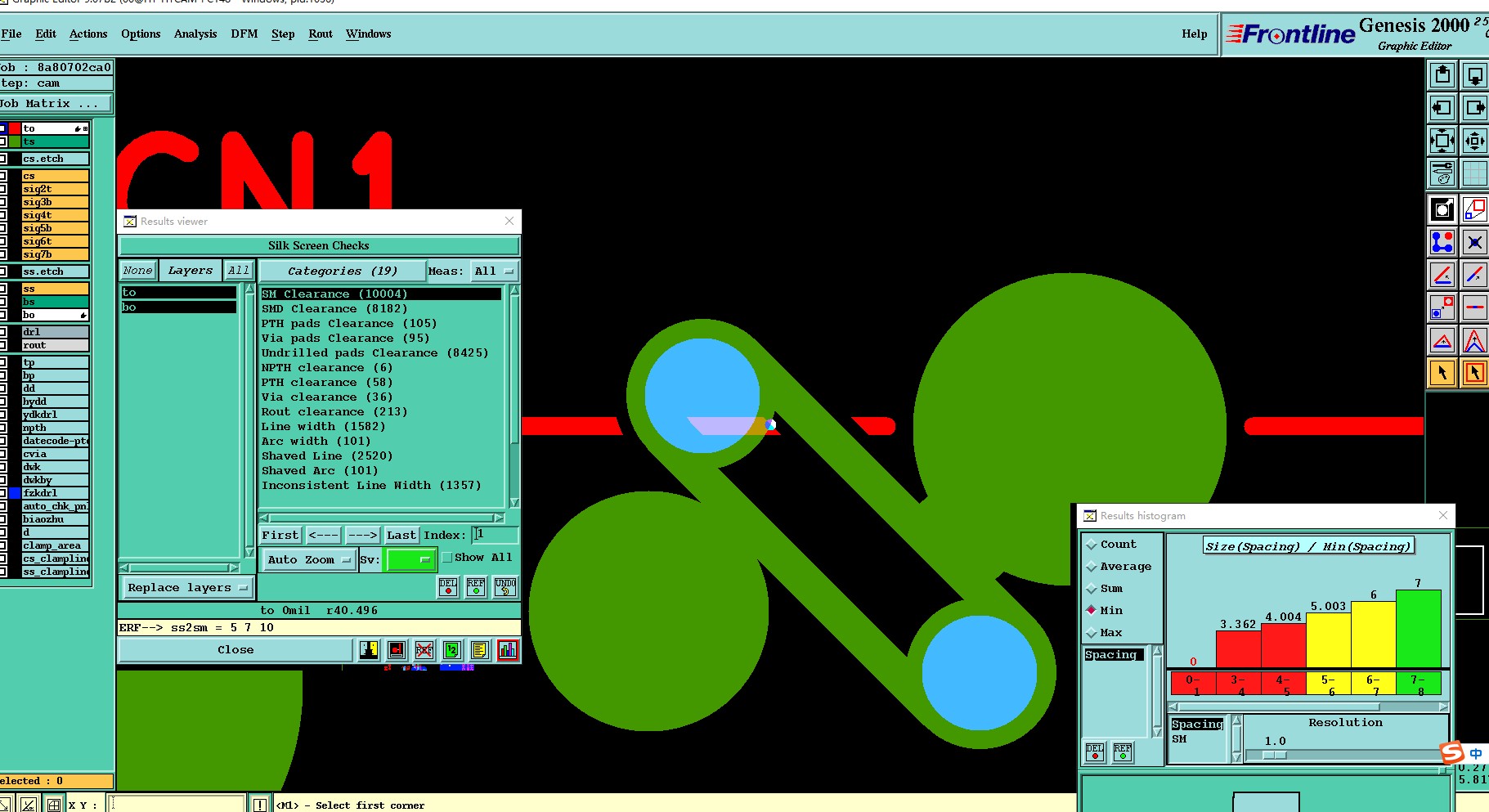Click the Close button in Results viewer
Image resolution: width=1489 pixels, height=812 pixels.
coord(235,650)
